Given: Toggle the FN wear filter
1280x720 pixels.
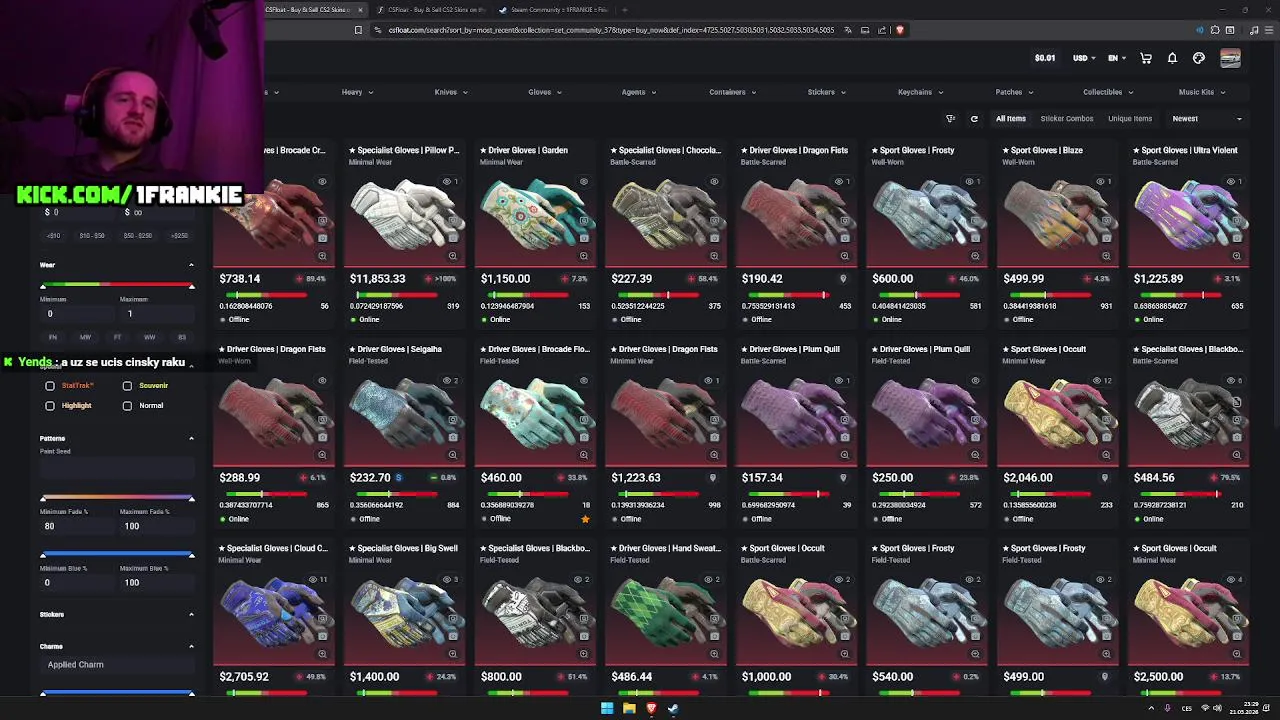Looking at the screenshot, I should point(53,337).
